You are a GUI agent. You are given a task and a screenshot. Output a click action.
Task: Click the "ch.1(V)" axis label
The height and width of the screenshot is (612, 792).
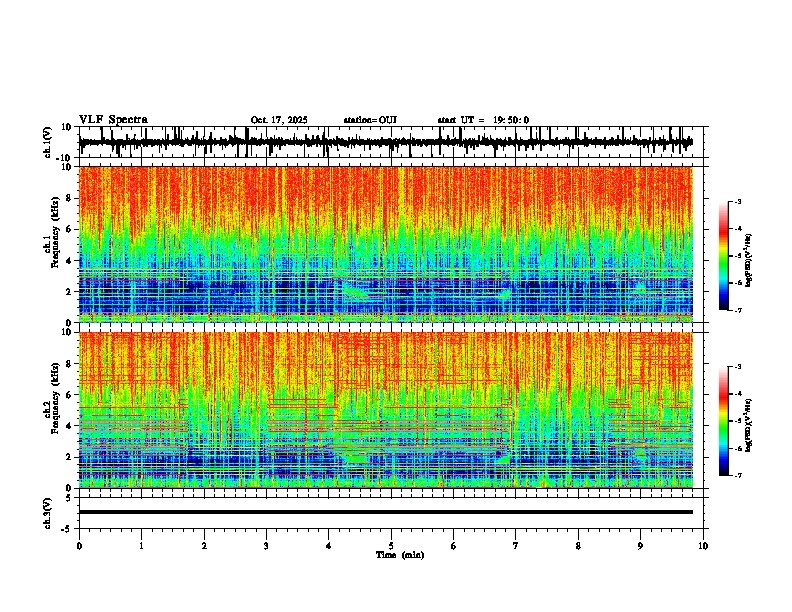[x=48, y=142]
